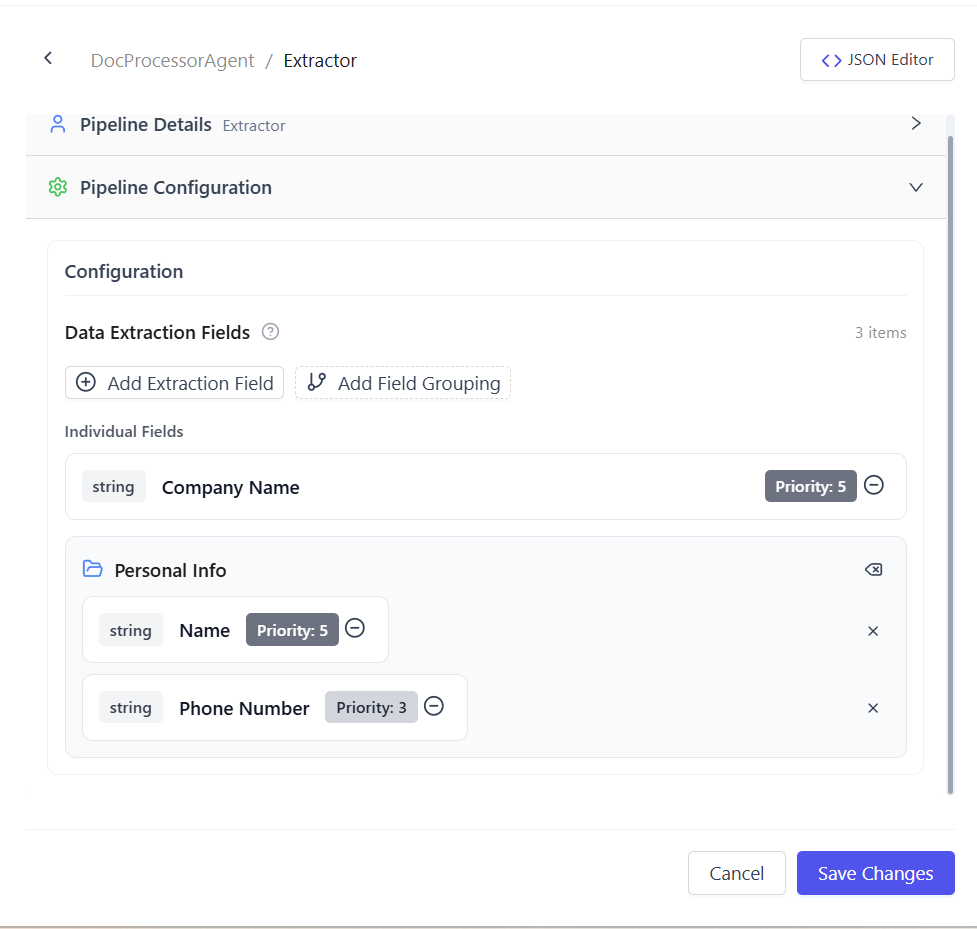The height and width of the screenshot is (929, 977).
Task: Click Add Field Grouping button
Action: point(403,383)
